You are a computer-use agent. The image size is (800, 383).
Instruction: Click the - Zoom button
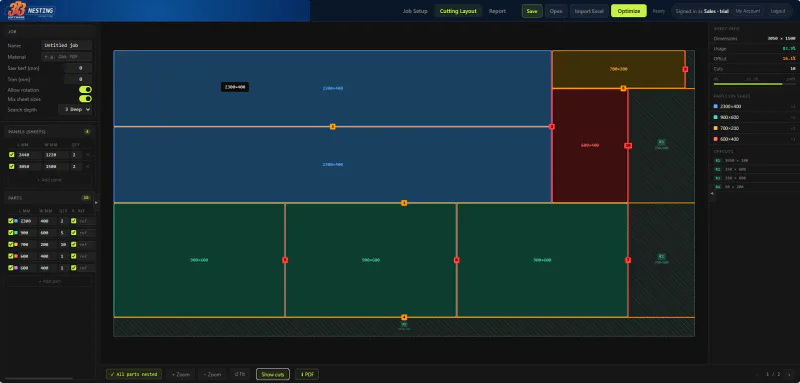click(212, 374)
